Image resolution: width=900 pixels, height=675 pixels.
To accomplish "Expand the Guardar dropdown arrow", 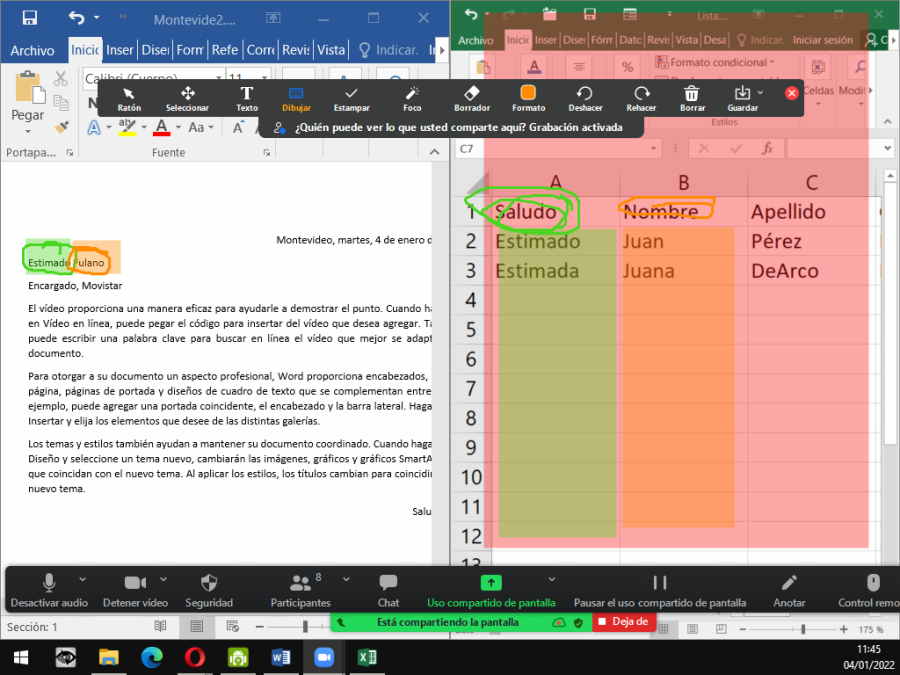I will coord(761,92).
